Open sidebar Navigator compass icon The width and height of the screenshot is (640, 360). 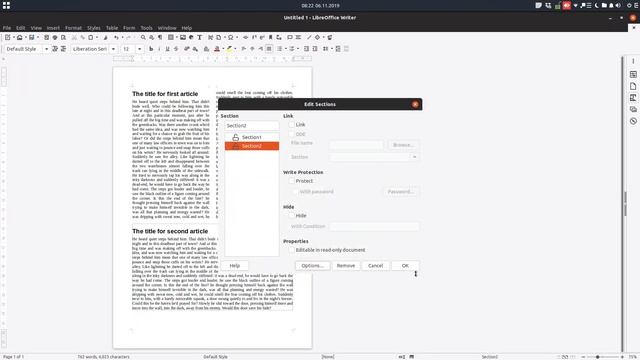point(633,121)
